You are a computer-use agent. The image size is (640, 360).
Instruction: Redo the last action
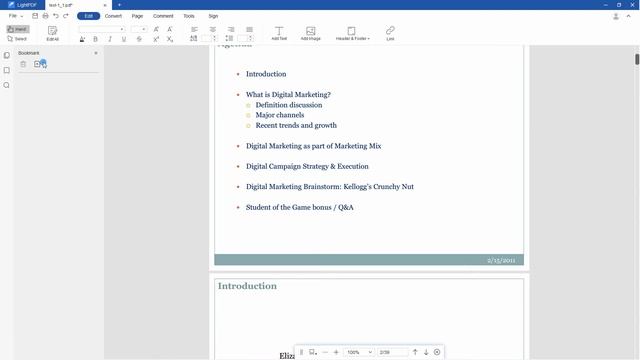pos(66,16)
